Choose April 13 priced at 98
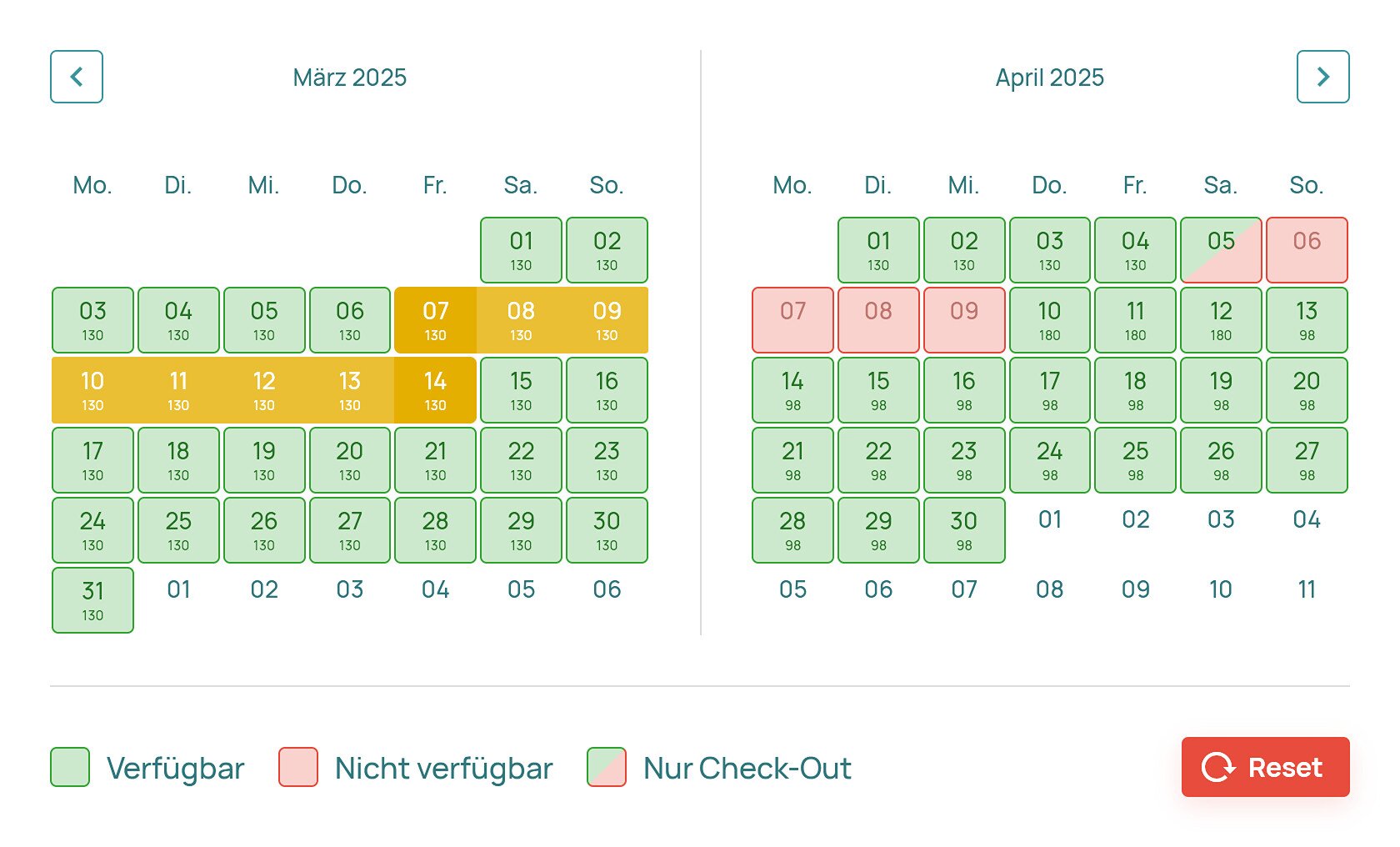The image size is (1400, 847). coord(1307,319)
